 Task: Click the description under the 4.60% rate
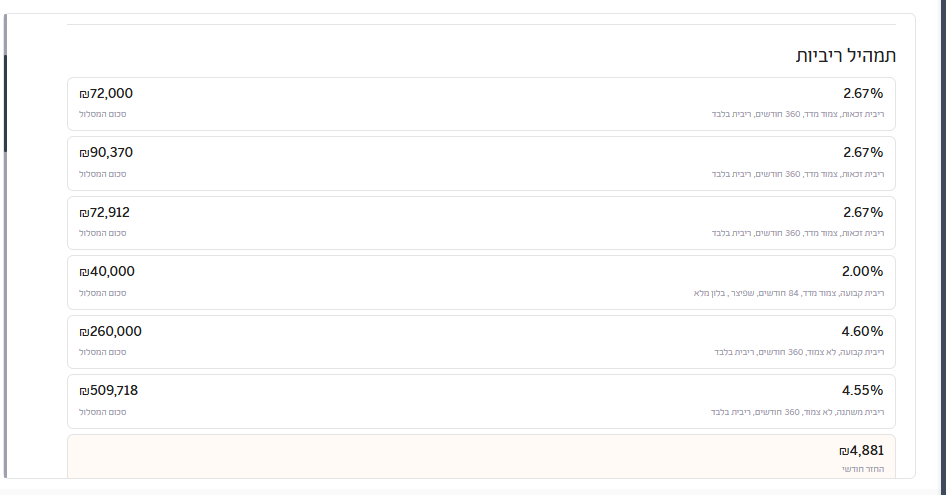point(798,352)
